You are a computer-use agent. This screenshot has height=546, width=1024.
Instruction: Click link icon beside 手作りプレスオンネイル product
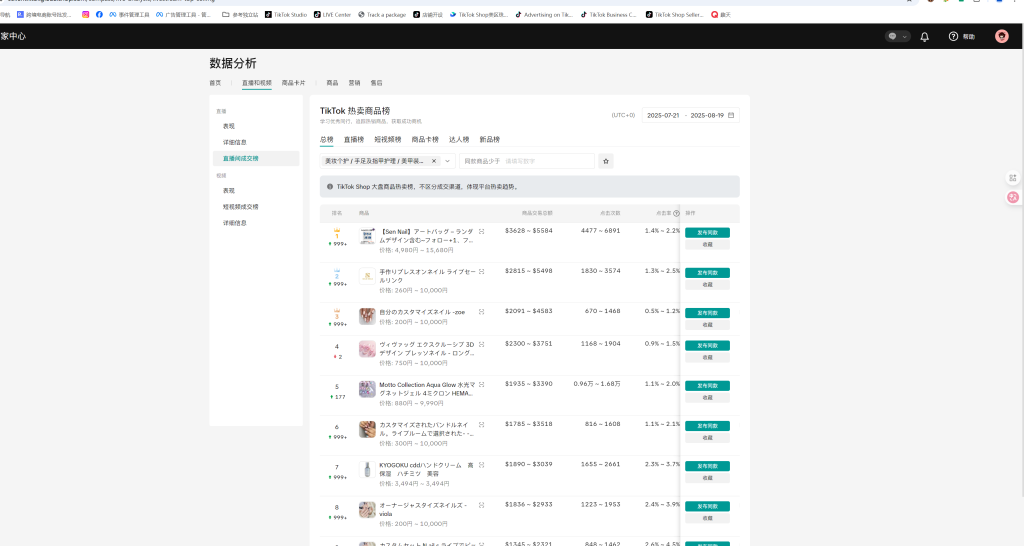point(481,272)
